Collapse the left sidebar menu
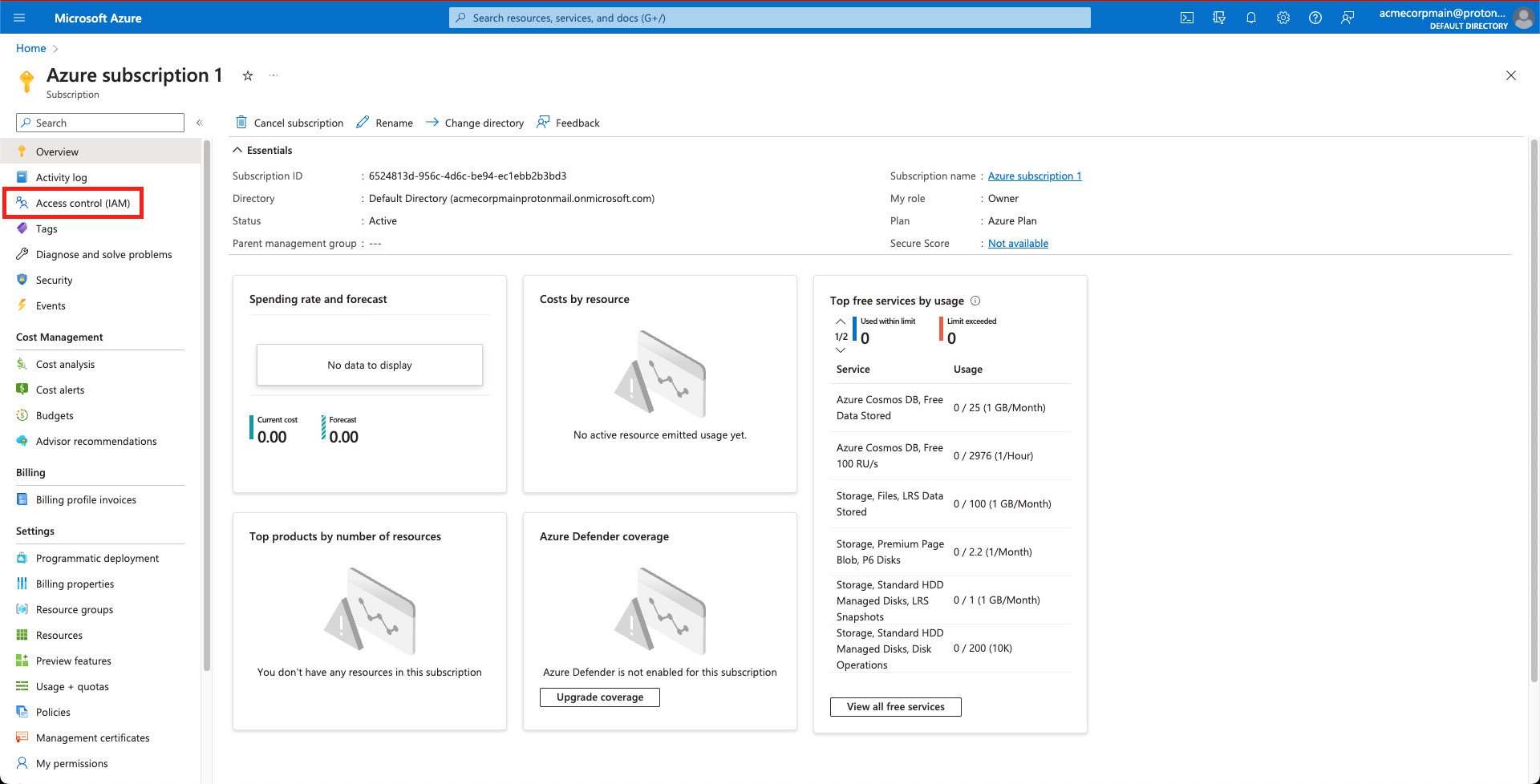Viewport: 1540px width, 784px height. [200, 123]
